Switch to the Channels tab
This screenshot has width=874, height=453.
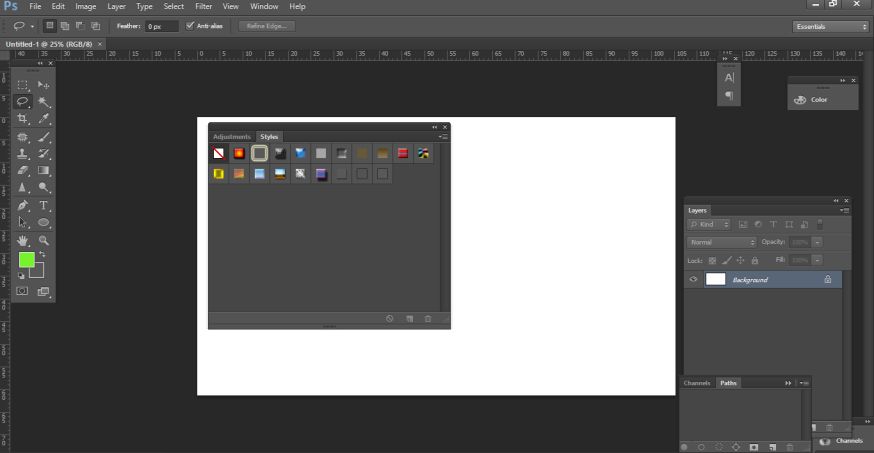pos(697,383)
